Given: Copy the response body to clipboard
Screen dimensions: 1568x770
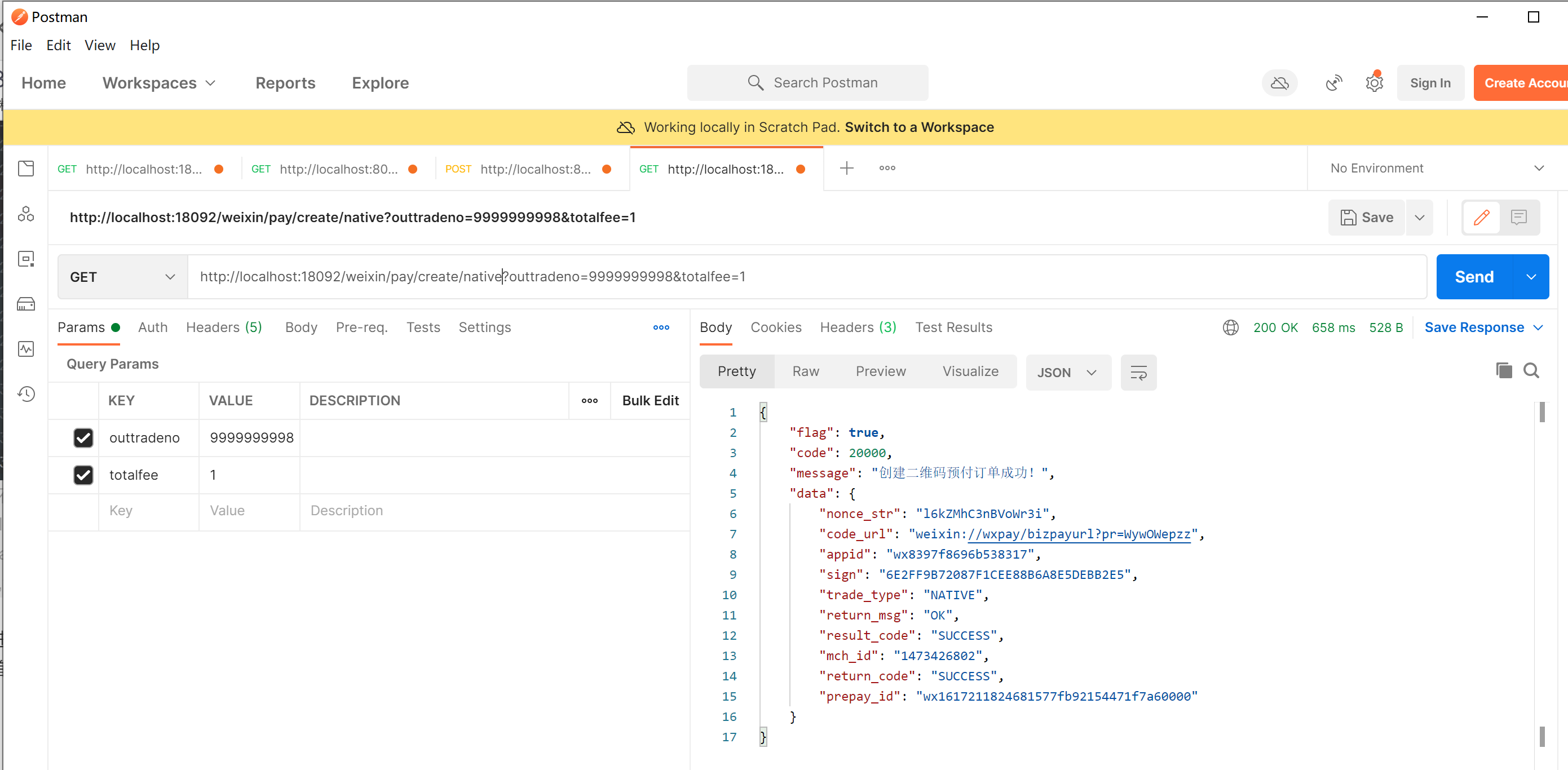Looking at the screenshot, I should pyautogui.click(x=1504, y=370).
